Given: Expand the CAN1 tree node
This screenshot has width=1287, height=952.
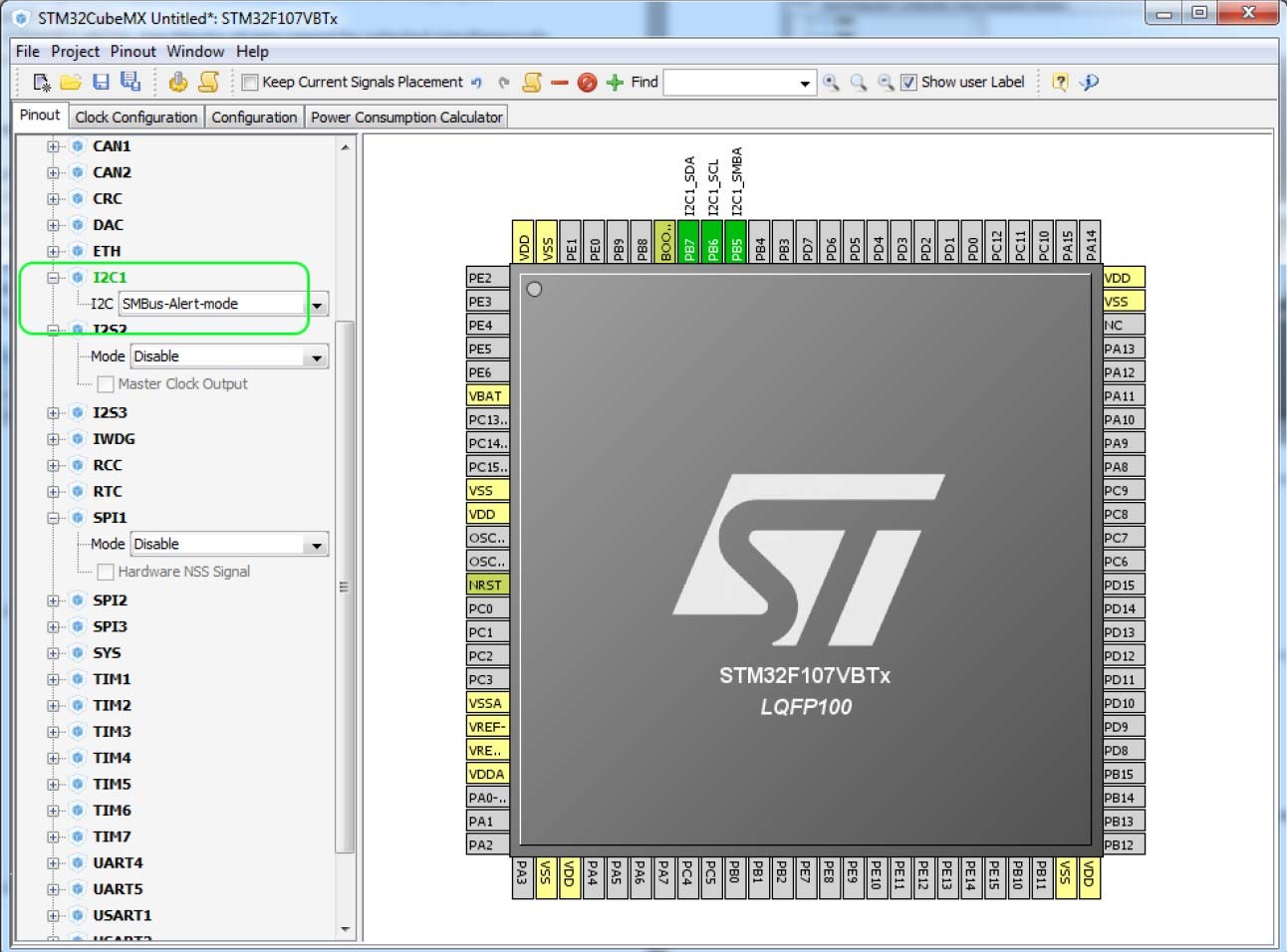Looking at the screenshot, I should (x=53, y=146).
